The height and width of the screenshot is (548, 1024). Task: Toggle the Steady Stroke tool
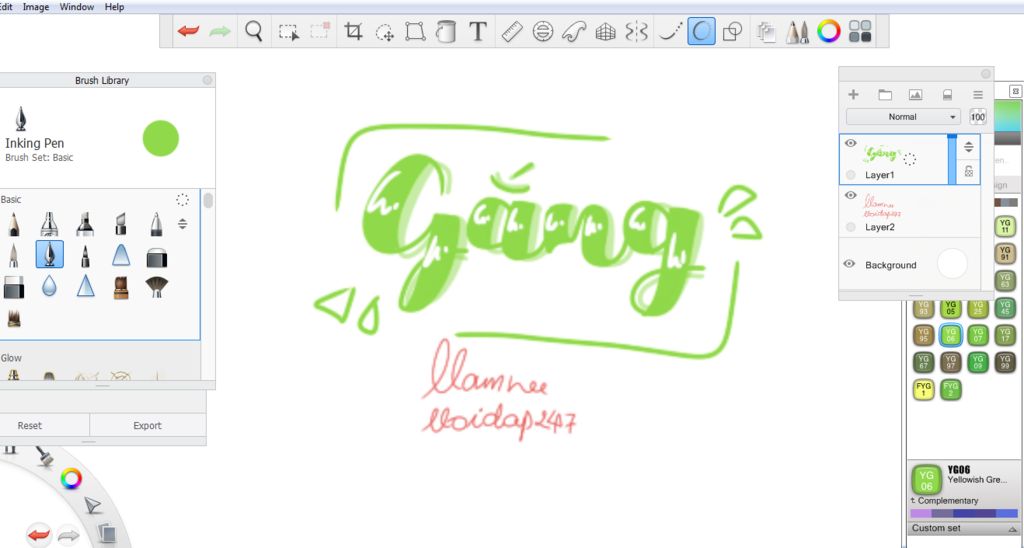670,31
